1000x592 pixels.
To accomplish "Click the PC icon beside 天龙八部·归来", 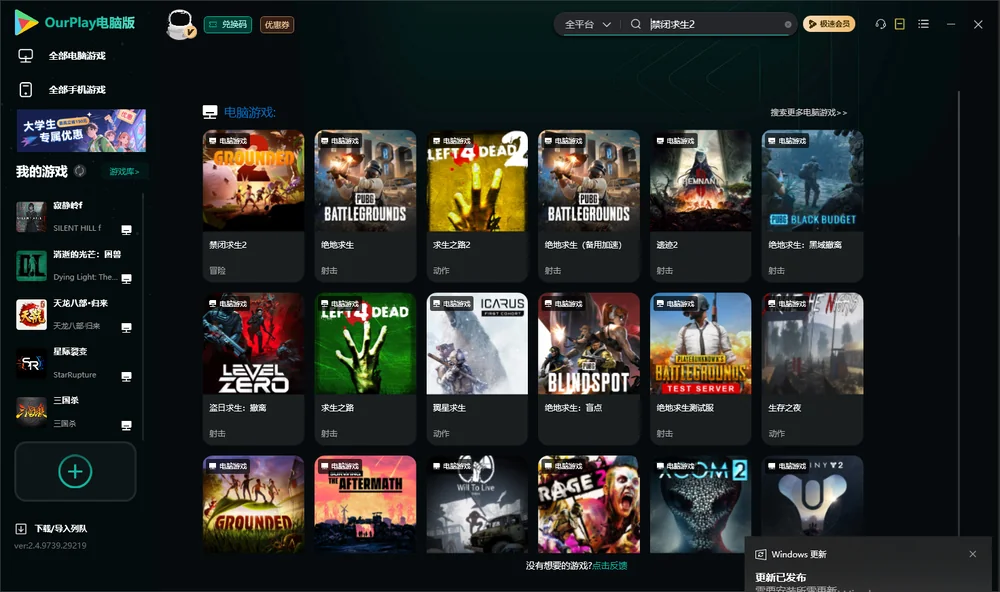I will click(126, 328).
